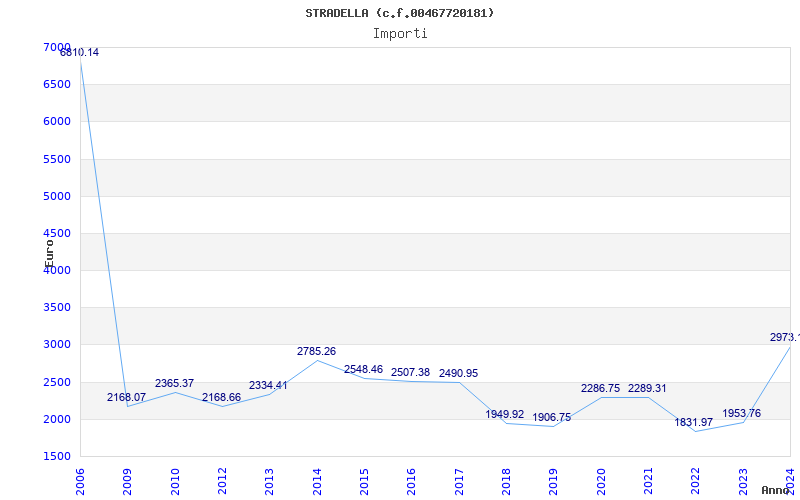The height and width of the screenshot is (500, 800).
Task: Click the 7000 y-axis tick label
Action: click(57, 47)
